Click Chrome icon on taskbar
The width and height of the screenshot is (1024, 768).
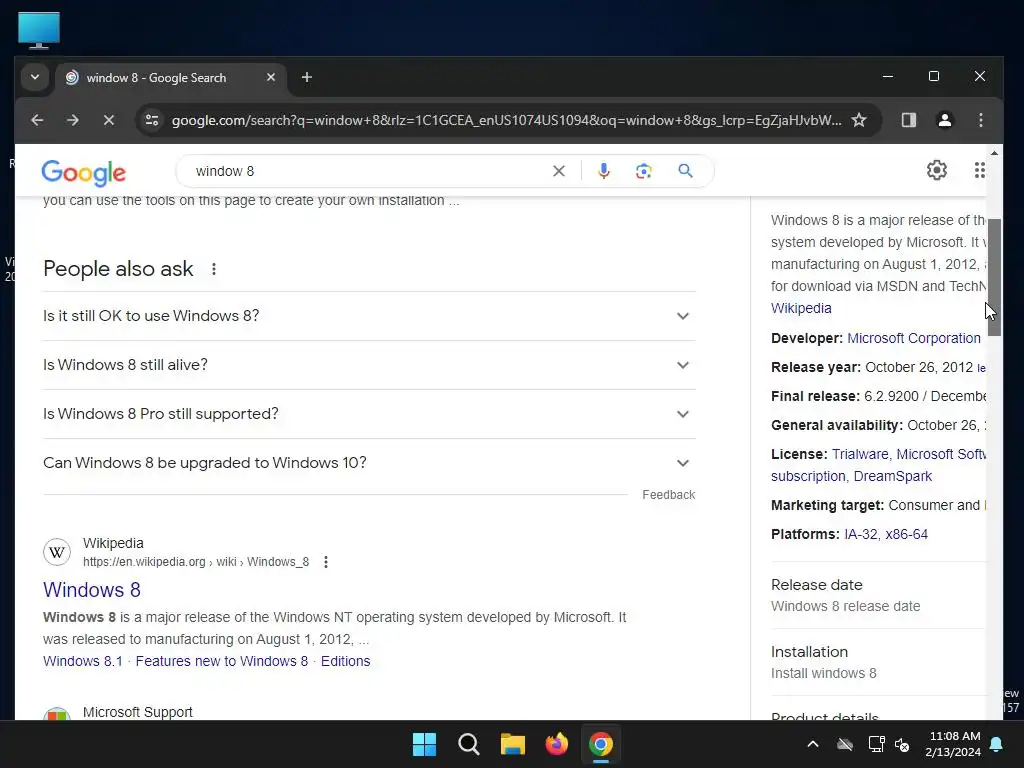tap(601, 744)
